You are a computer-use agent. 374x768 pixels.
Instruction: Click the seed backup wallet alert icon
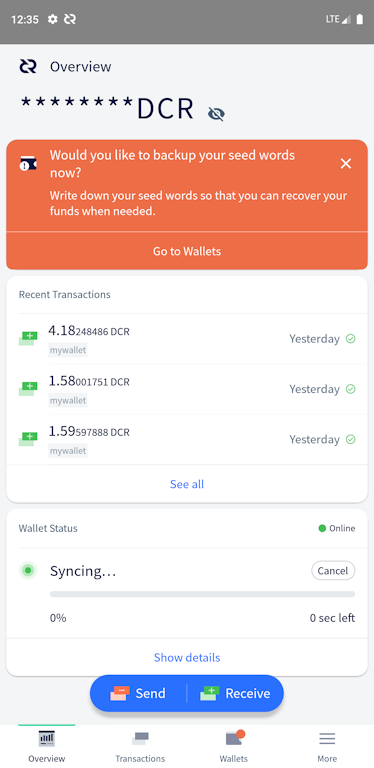coord(28,164)
